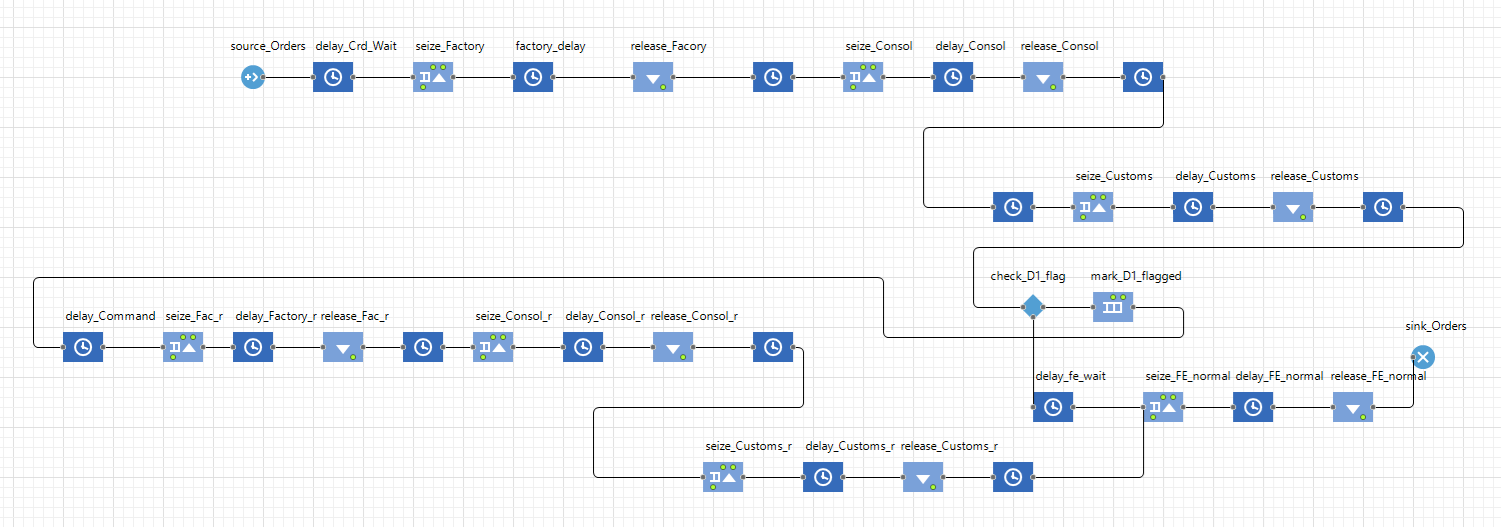Select the check_D1_flag decision diamond
Image resolution: width=1501 pixels, height=527 pixels.
(x=1033, y=307)
